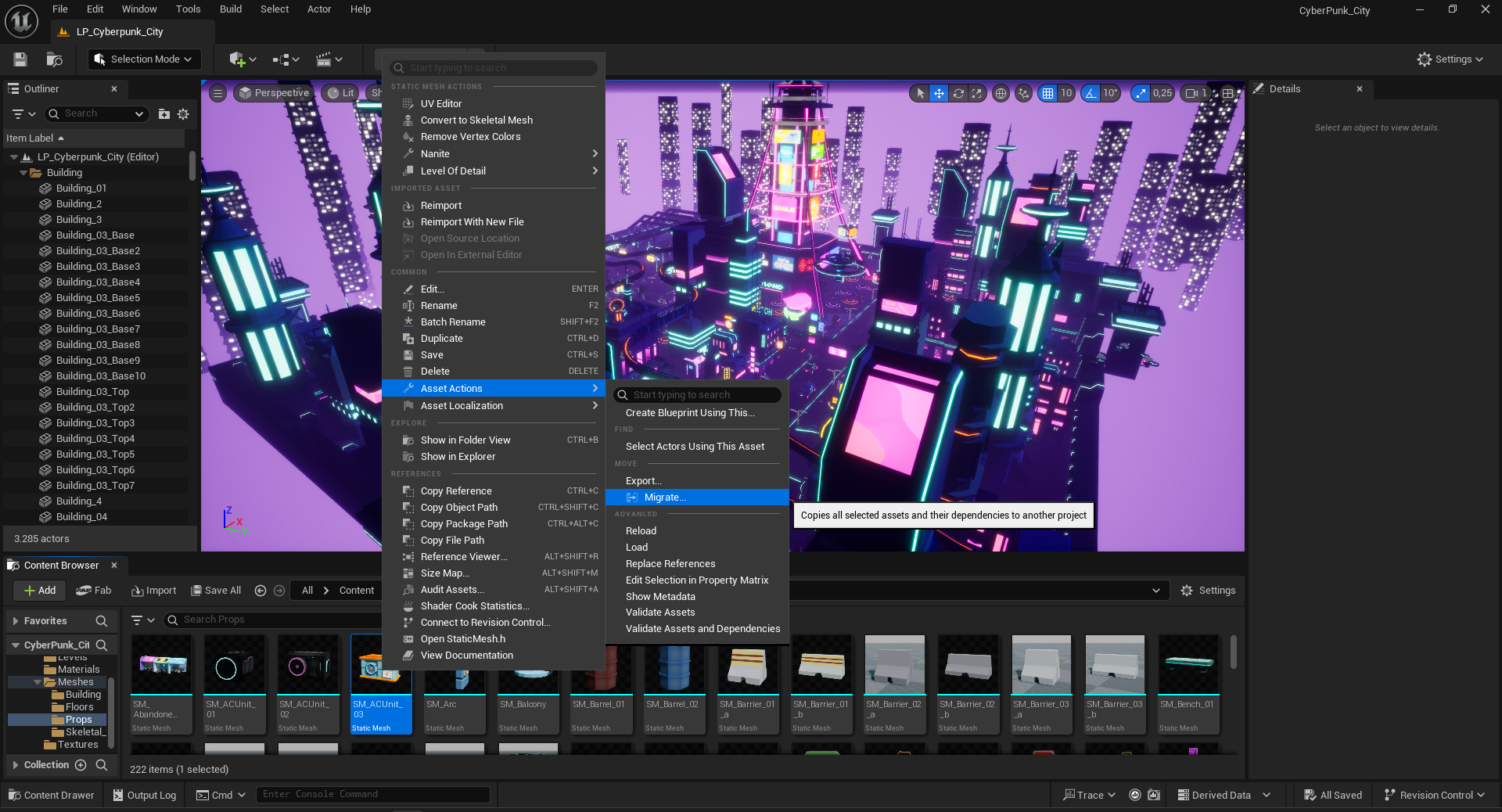The image size is (1502, 812).
Task: Expand the Favorites section in Content Browser
Action: tap(16, 621)
